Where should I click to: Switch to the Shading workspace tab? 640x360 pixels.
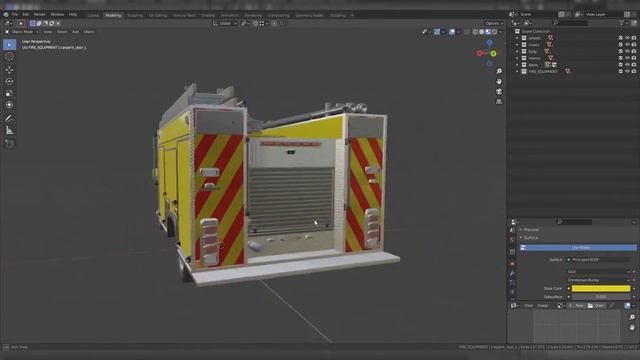tap(208, 16)
